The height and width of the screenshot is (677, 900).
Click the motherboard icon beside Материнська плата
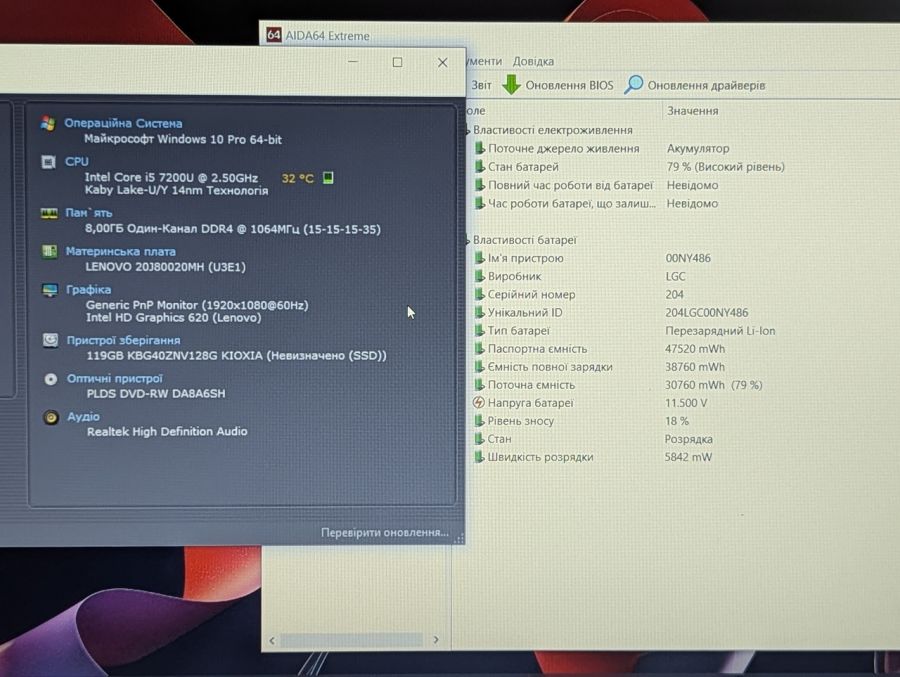(49, 252)
